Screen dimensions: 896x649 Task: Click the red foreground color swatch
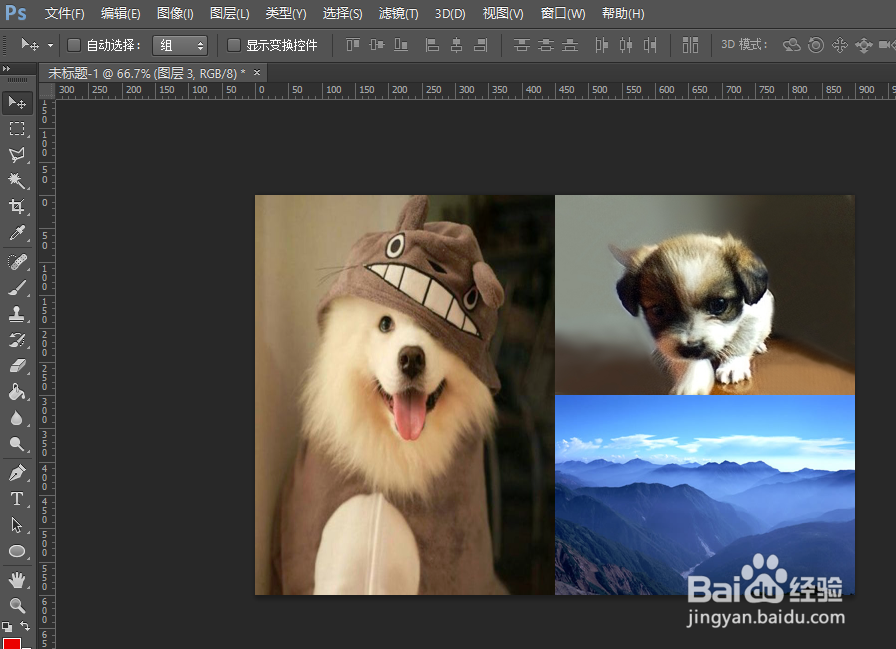pyautogui.click(x=12, y=643)
